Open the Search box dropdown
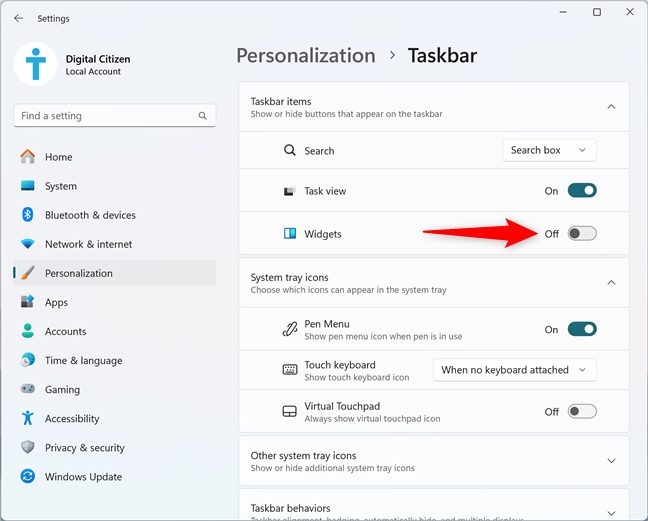 [549, 150]
